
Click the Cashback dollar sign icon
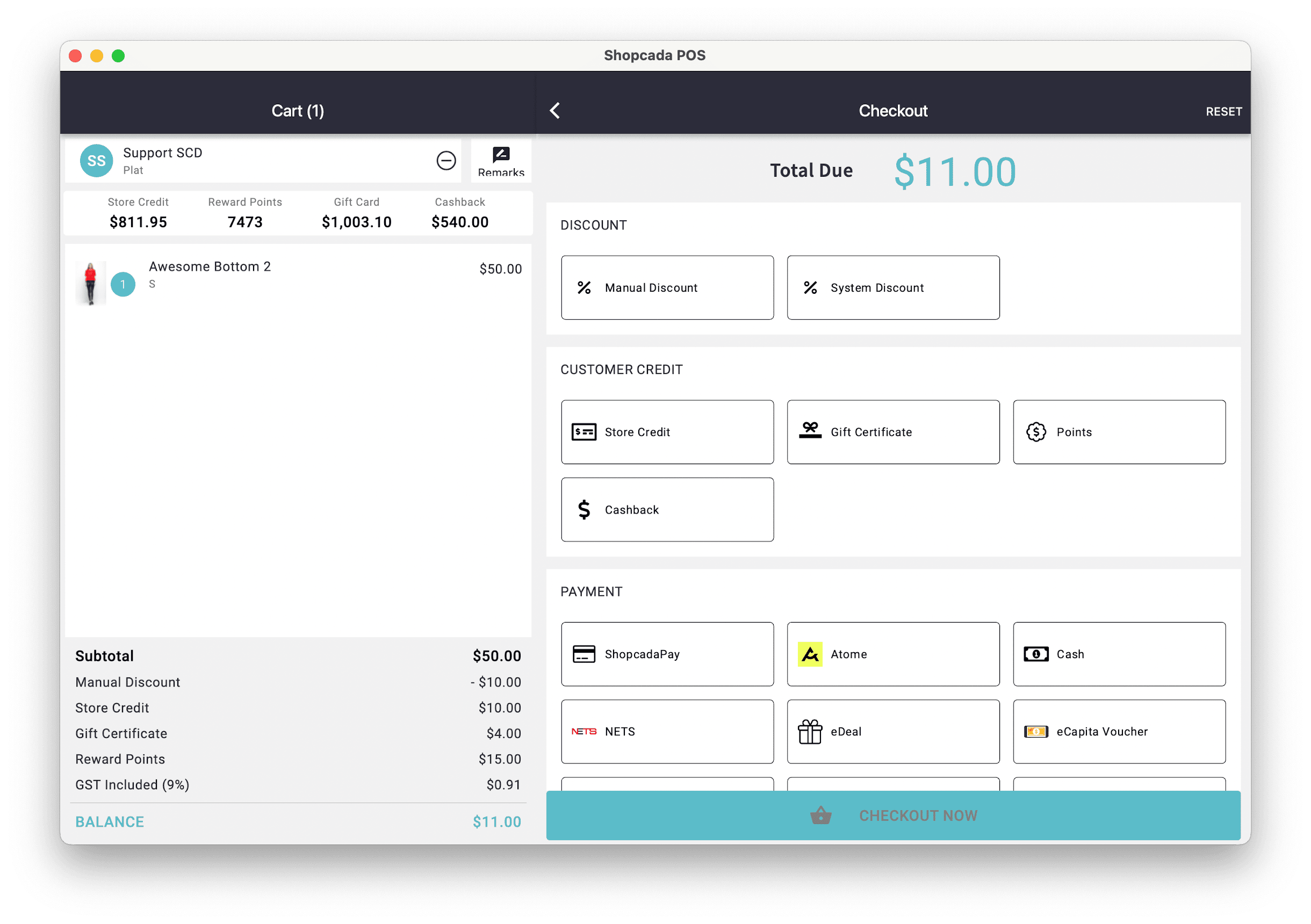(584, 509)
